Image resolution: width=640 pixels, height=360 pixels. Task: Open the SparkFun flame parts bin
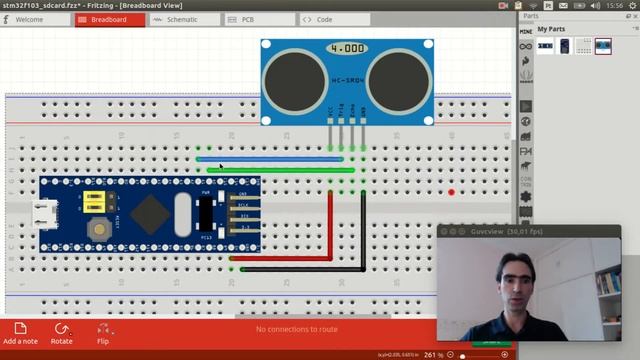point(526,61)
